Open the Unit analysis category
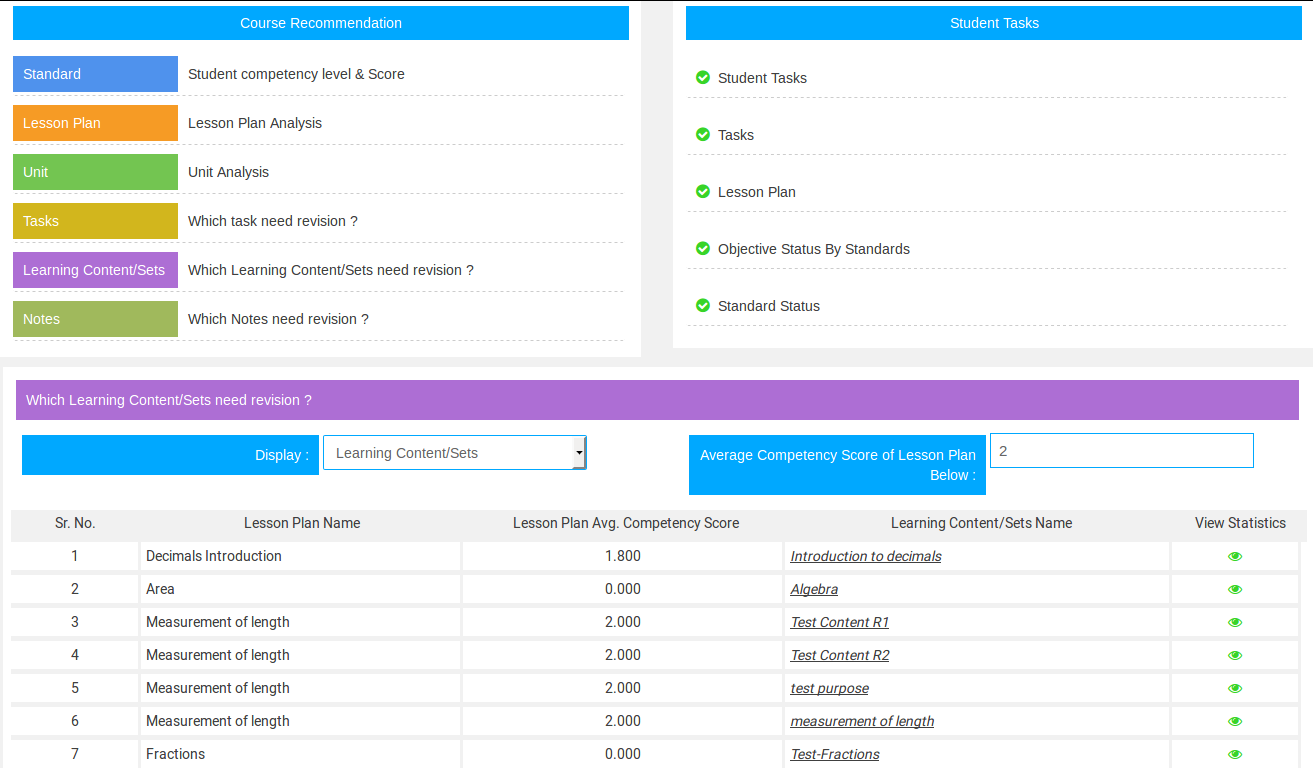Image resolution: width=1313 pixels, height=768 pixels. (95, 172)
